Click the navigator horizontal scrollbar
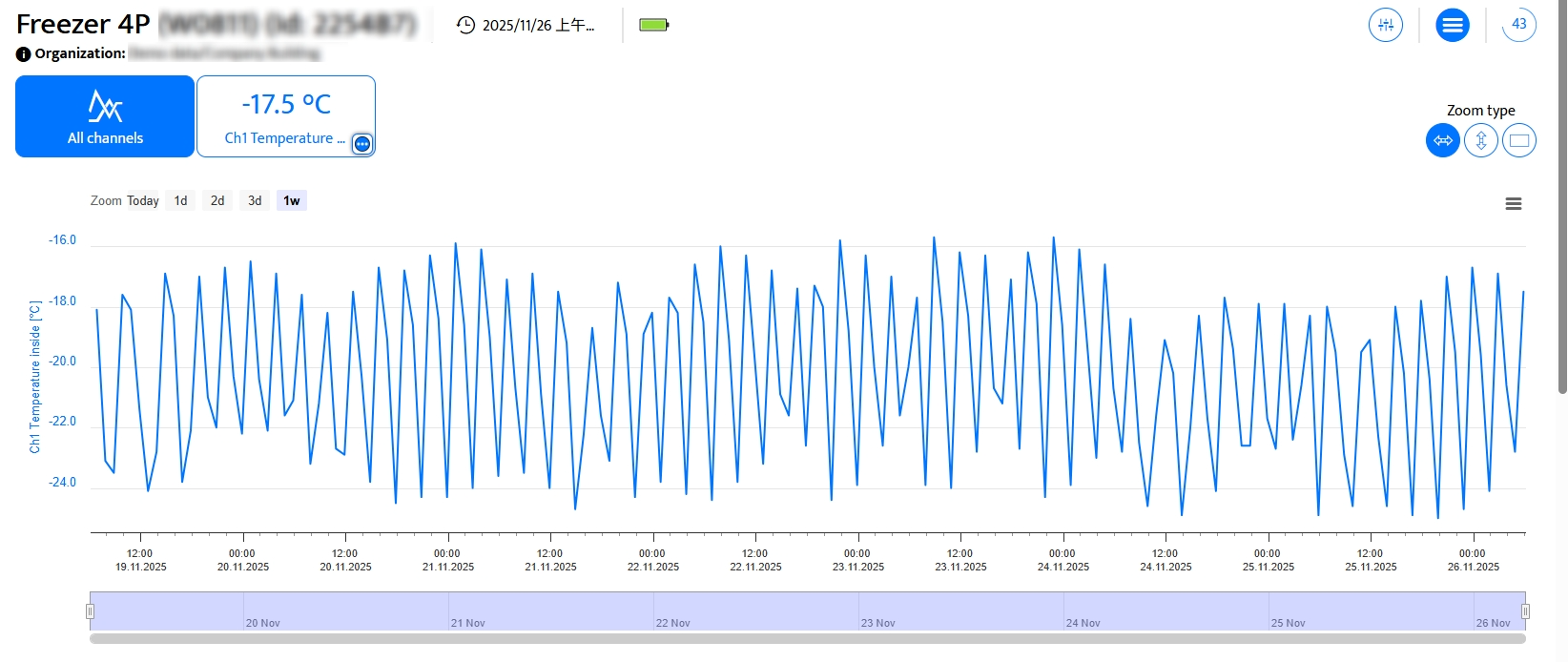Screen dimensions: 1568x662 807,639
